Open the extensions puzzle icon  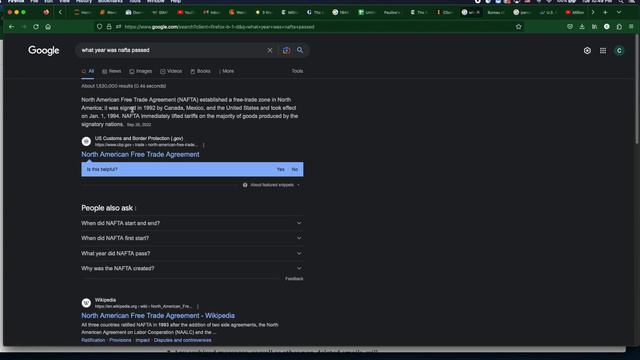(619, 27)
